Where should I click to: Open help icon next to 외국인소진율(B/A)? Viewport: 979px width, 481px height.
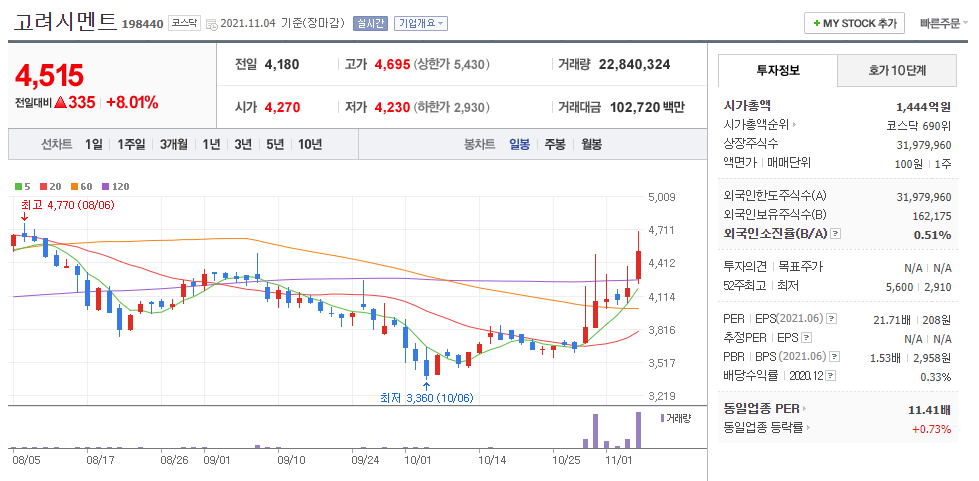(x=836, y=234)
